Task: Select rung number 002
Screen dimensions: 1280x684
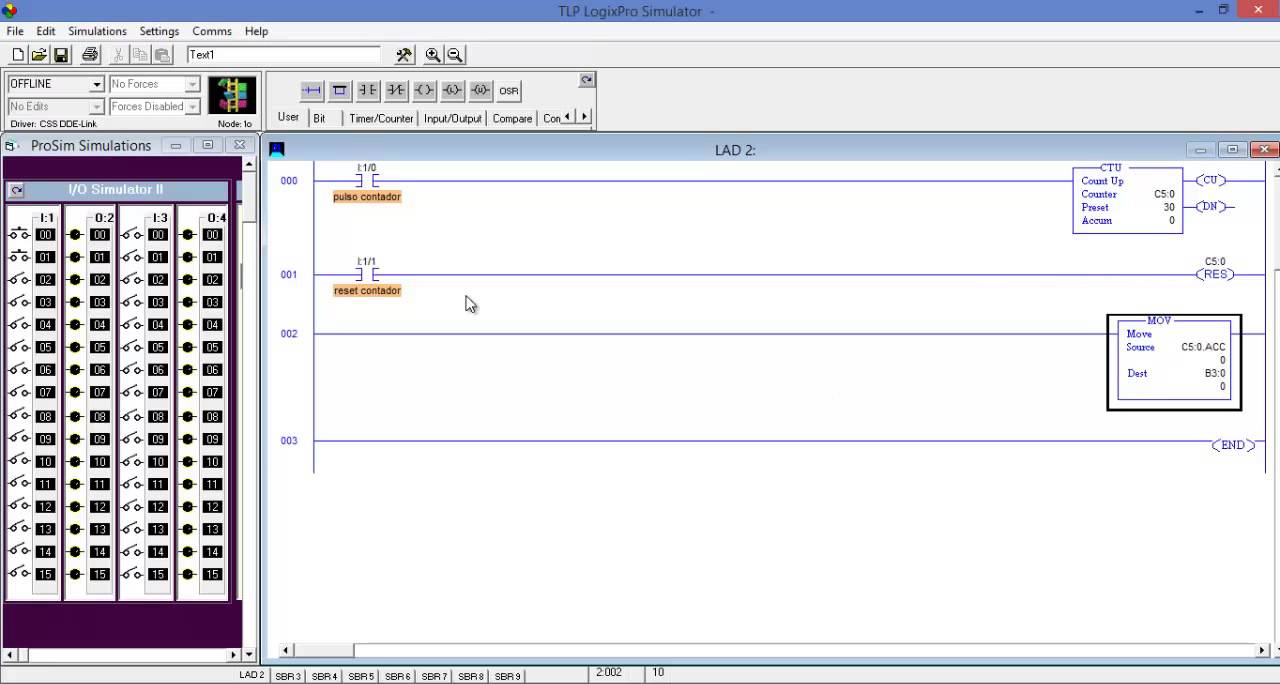Action: tap(289, 334)
